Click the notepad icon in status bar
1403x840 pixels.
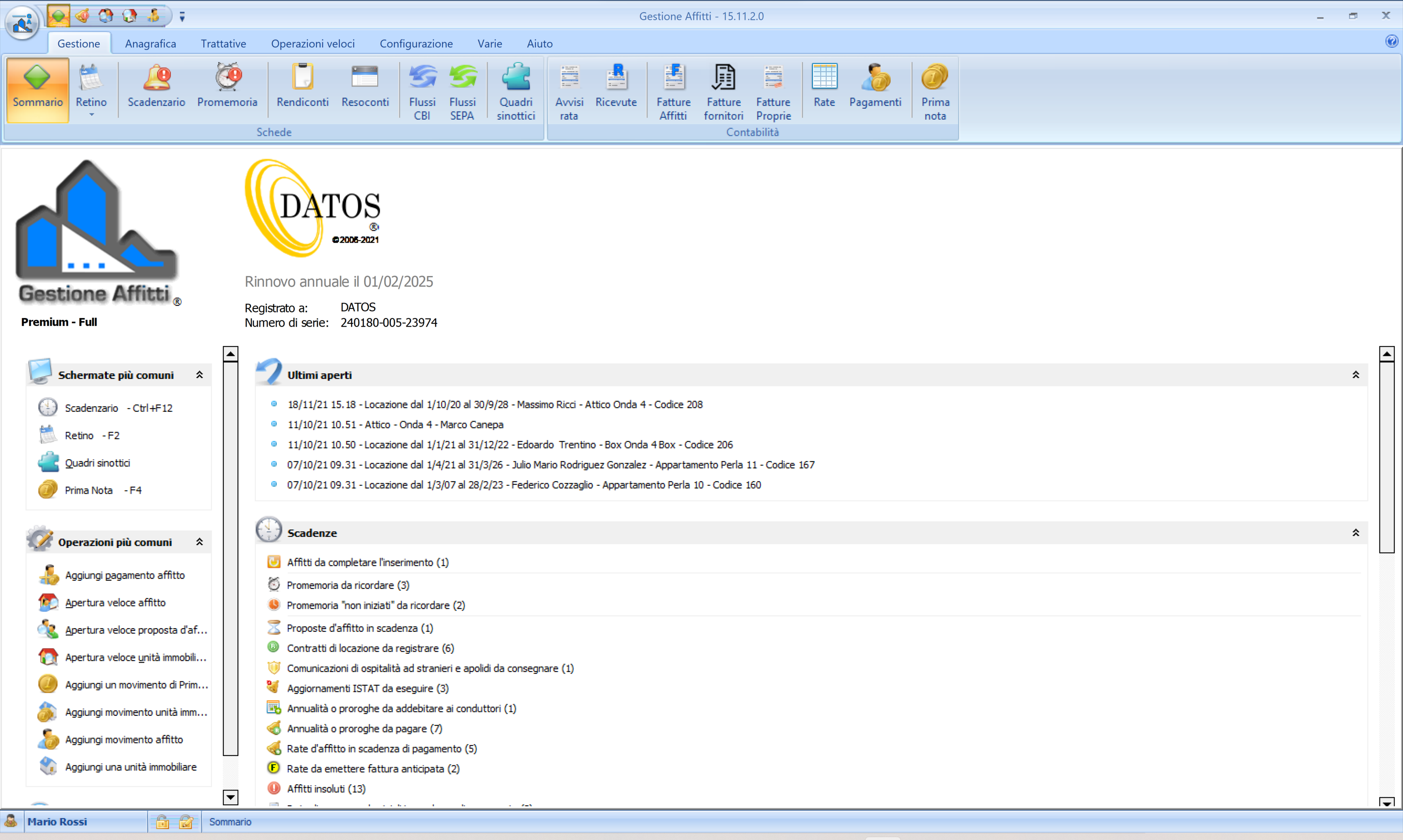(x=186, y=822)
